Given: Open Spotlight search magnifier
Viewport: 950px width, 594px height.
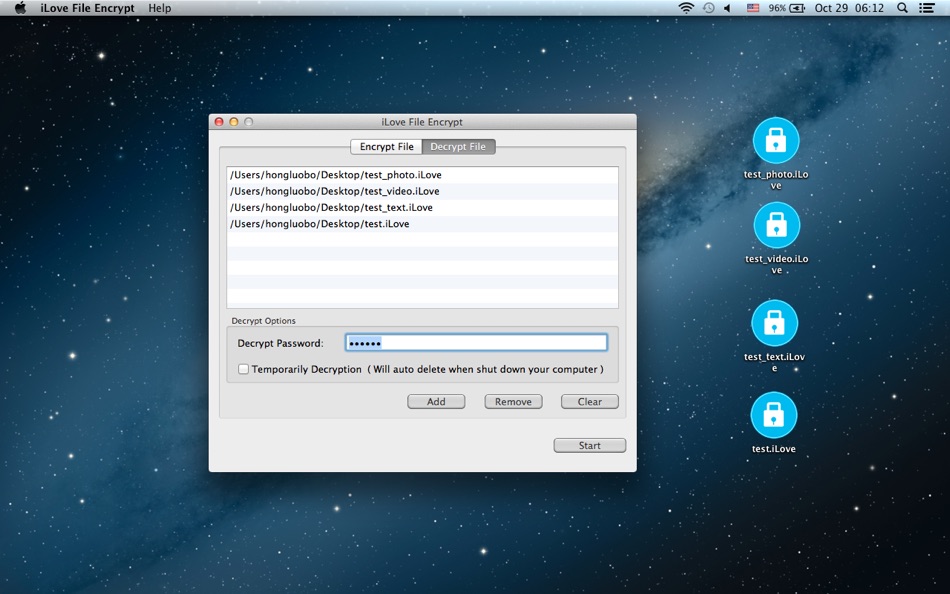Looking at the screenshot, I should click(x=902, y=8).
